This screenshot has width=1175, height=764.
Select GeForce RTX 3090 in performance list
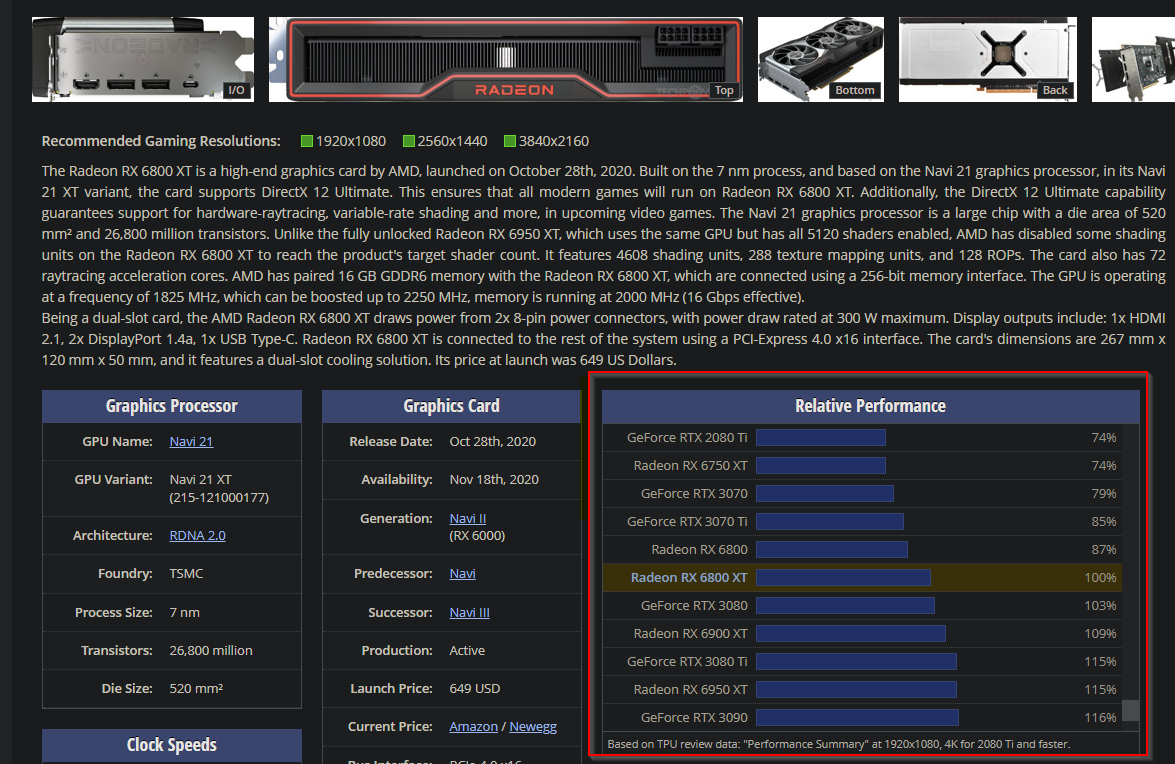[x=694, y=718]
